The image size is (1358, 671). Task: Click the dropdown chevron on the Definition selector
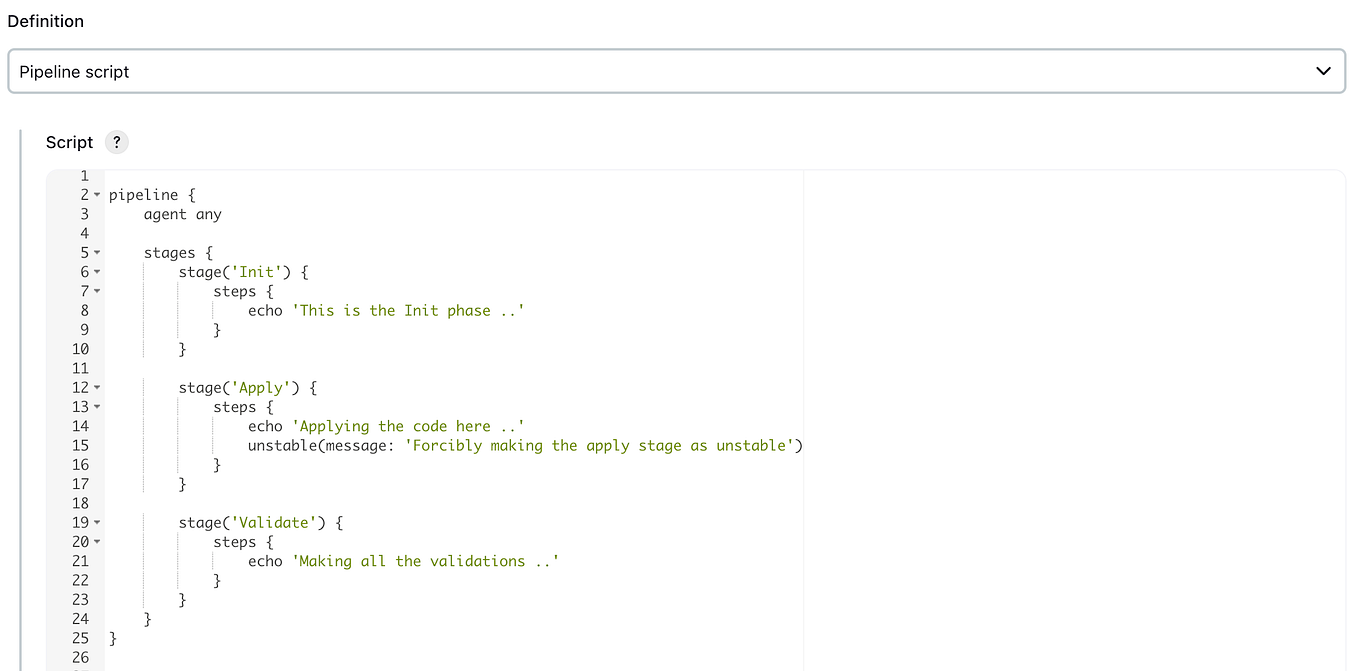[x=1323, y=71]
